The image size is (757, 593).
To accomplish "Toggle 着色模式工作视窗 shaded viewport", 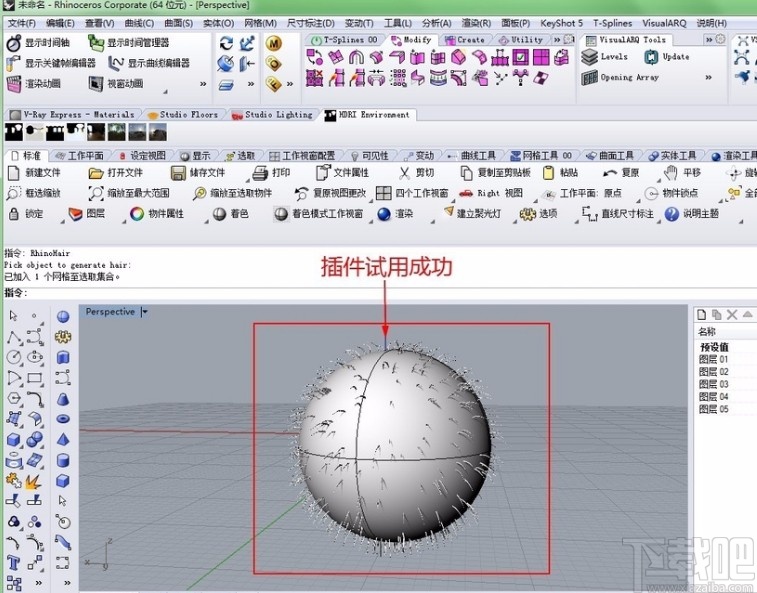I will coord(319,213).
